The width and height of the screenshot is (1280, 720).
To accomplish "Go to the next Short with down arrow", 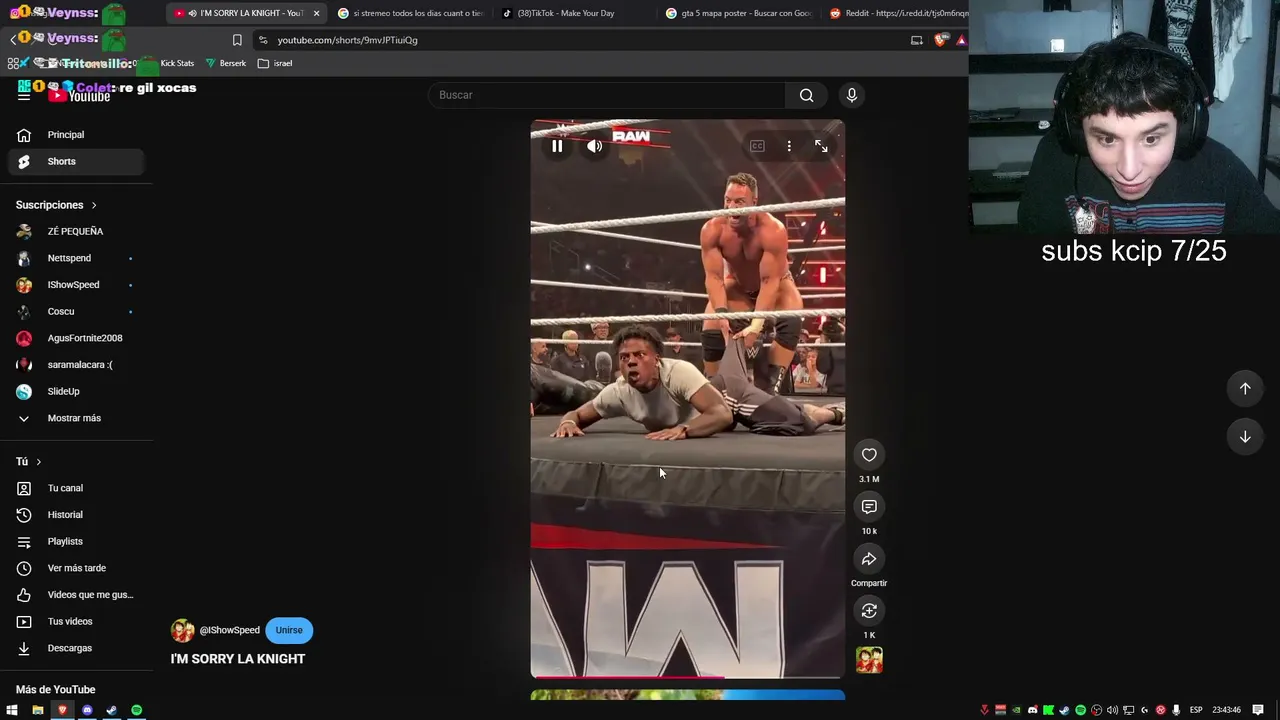I will coord(1245,436).
